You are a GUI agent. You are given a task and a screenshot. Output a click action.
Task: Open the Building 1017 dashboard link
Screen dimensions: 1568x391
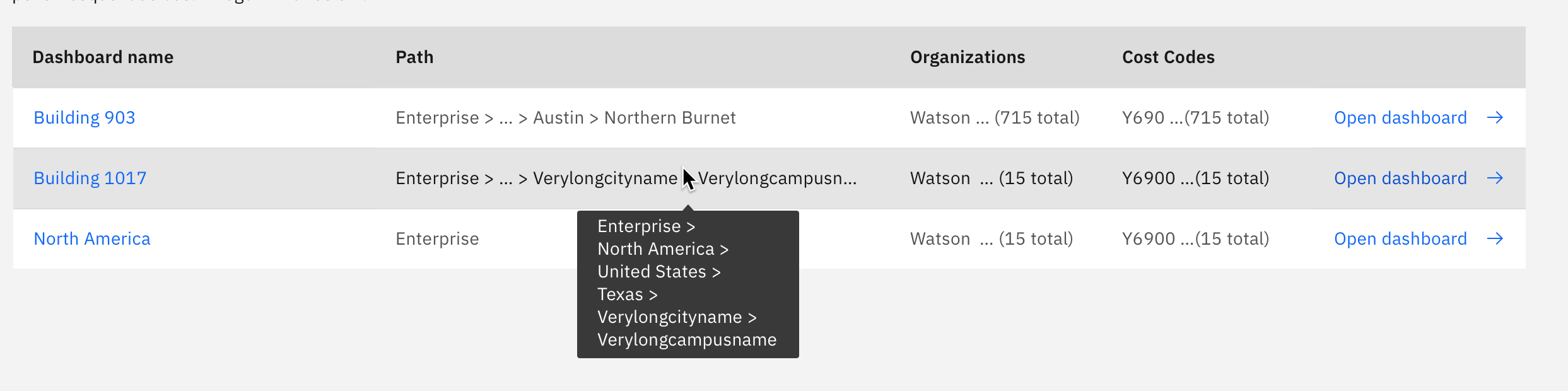pos(90,178)
